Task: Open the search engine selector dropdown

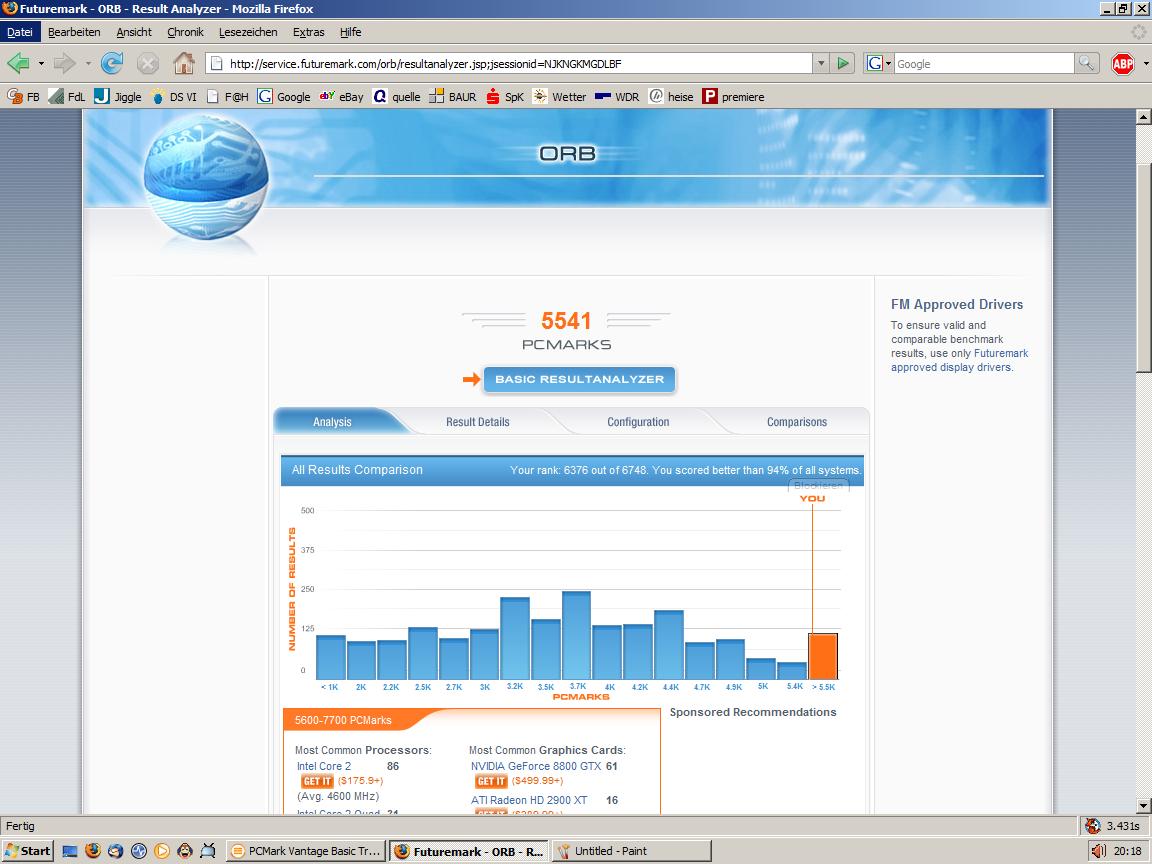Action: pos(878,64)
